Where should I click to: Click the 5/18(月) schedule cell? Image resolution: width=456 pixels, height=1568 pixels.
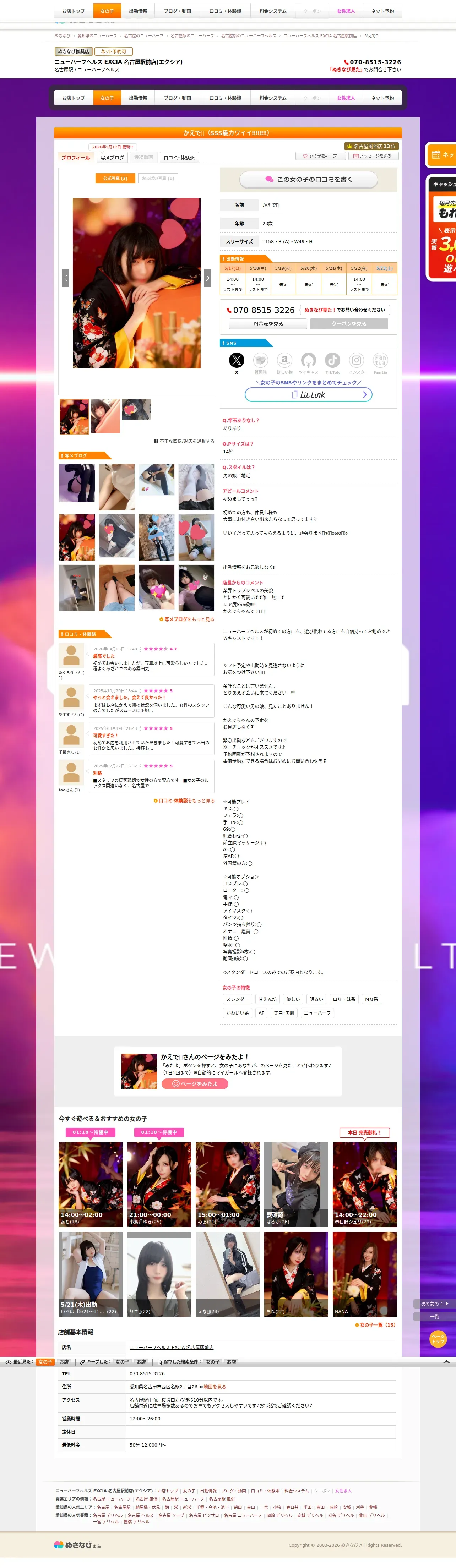[258, 268]
